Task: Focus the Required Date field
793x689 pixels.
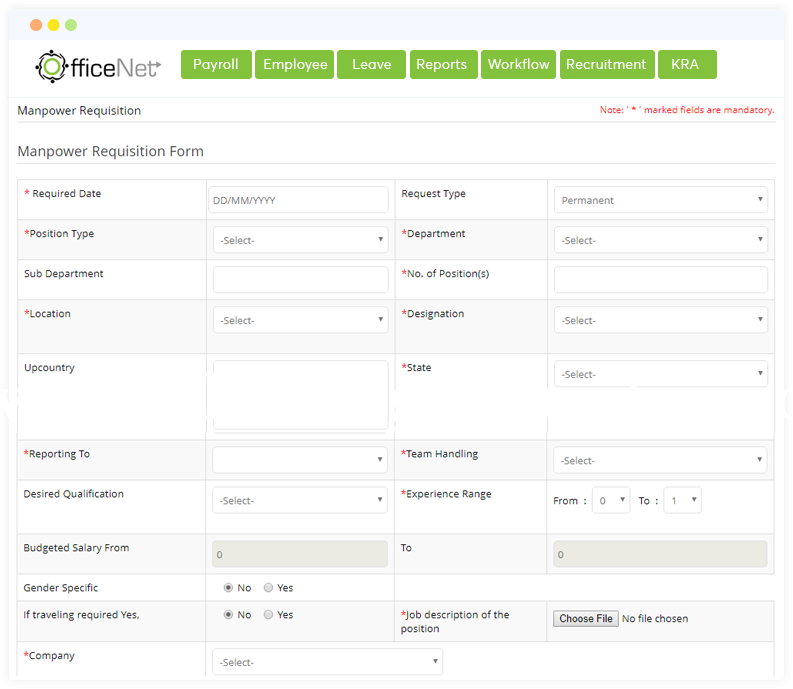Action: [298, 200]
